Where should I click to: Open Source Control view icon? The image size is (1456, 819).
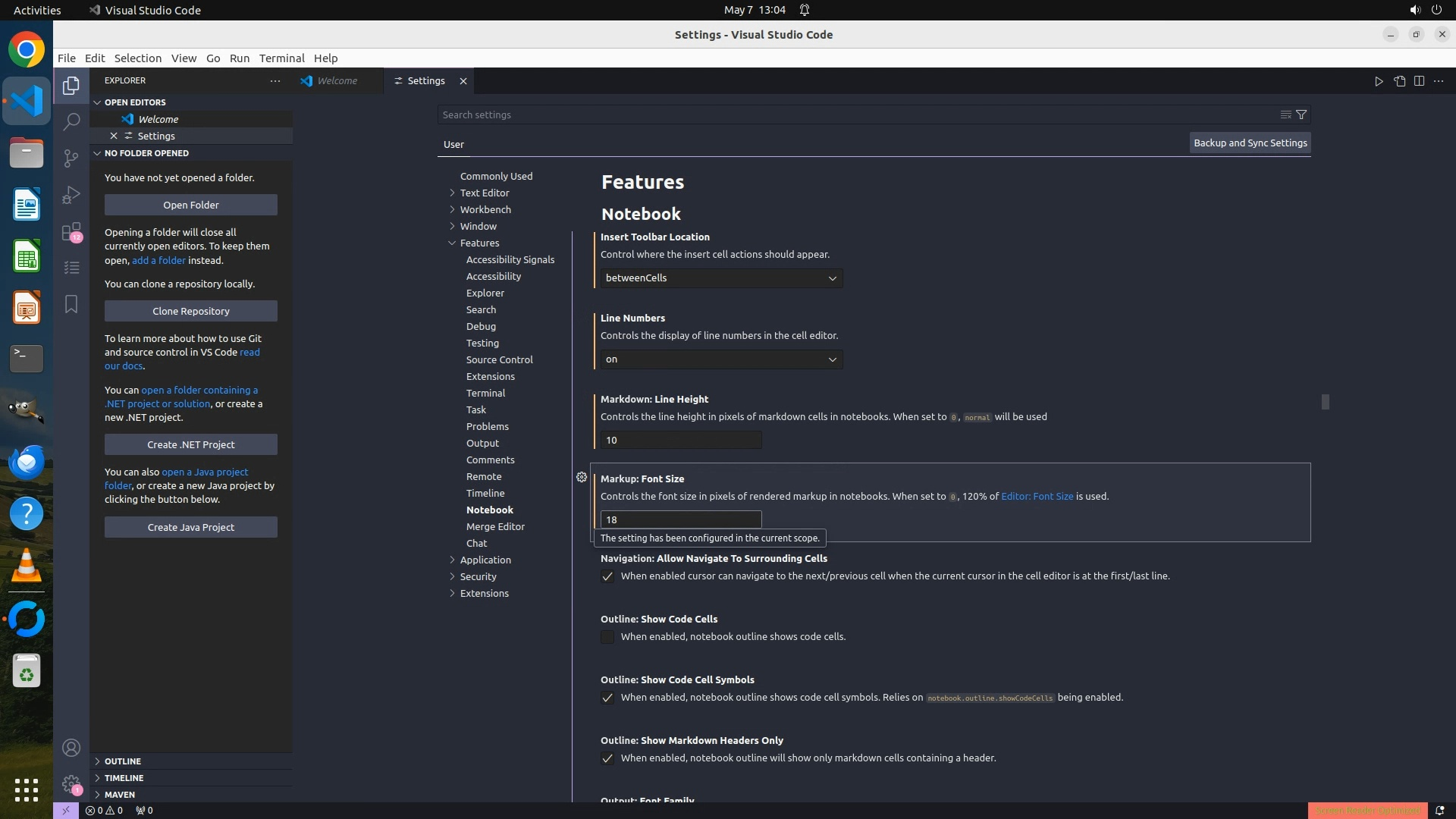tap(71, 158)
